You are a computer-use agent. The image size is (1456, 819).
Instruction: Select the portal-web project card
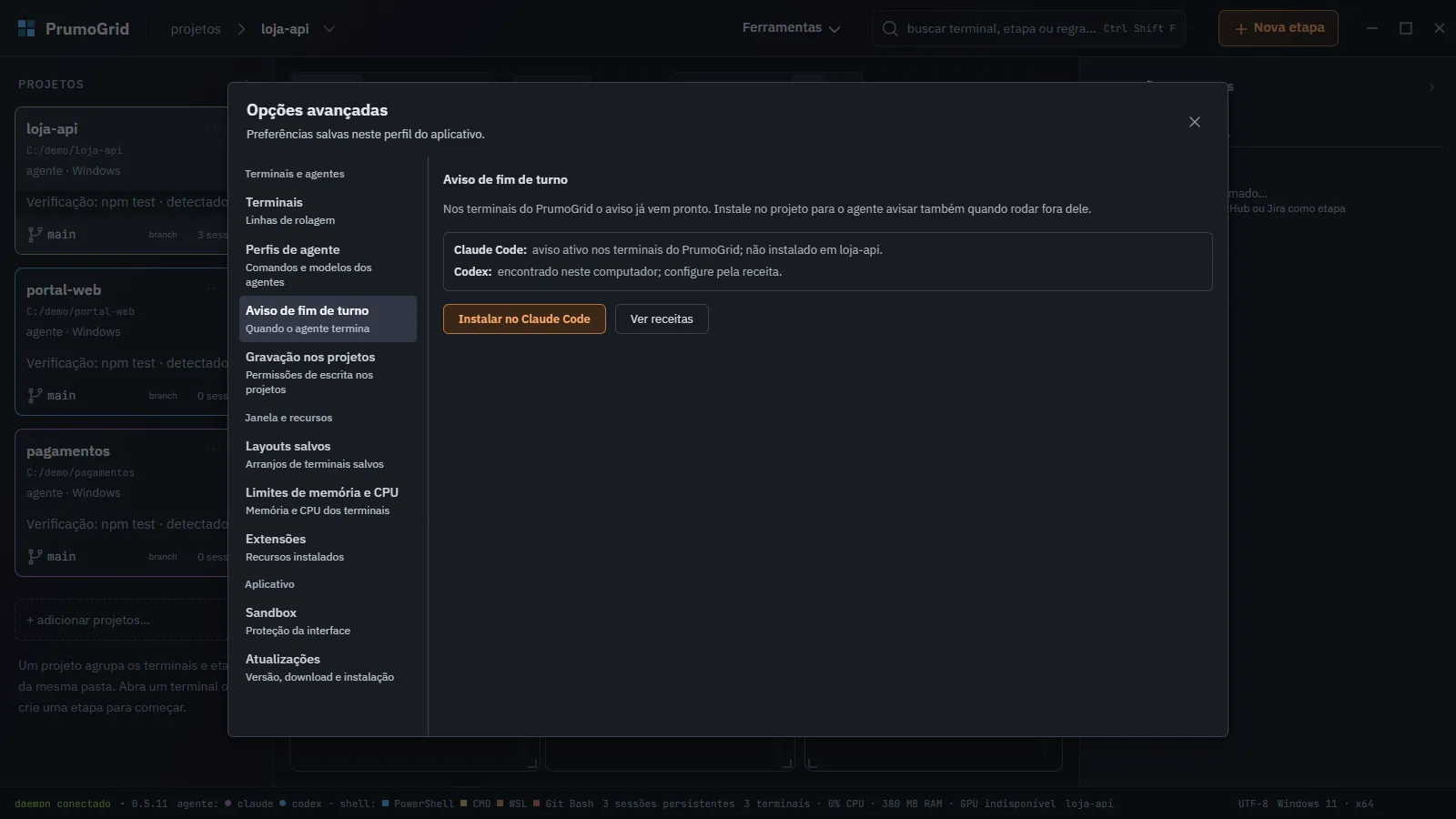(x=121, y=341)
